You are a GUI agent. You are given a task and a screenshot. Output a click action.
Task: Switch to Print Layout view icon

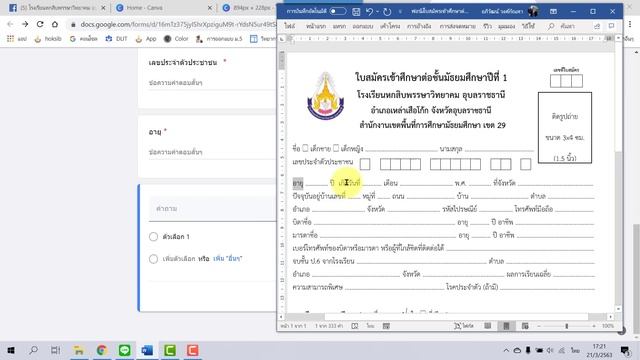506,326
